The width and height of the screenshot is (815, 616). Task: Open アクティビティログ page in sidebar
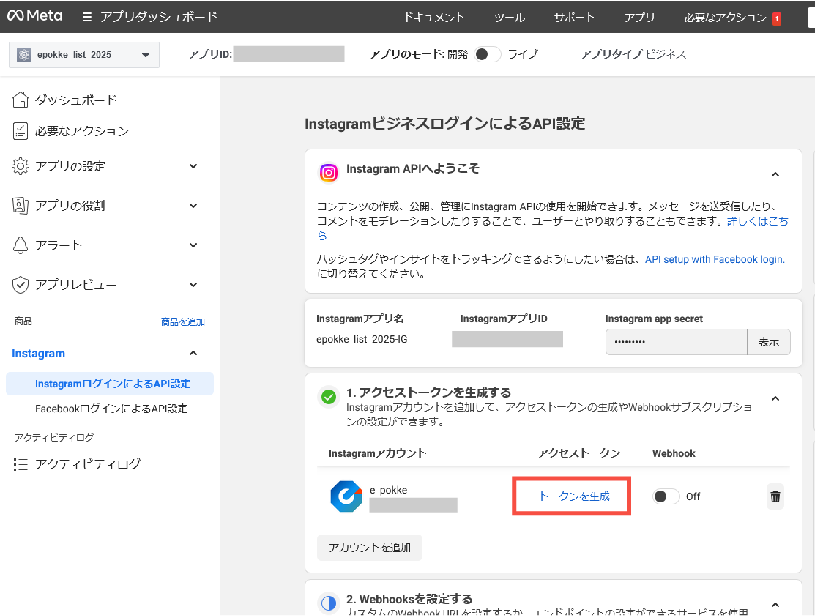(88, 464)
